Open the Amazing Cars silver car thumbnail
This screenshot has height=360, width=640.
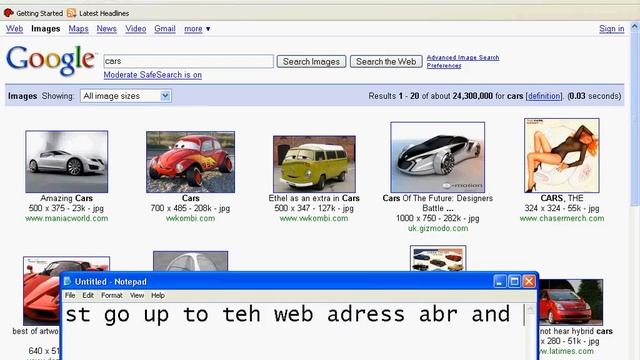pos(67,162)
